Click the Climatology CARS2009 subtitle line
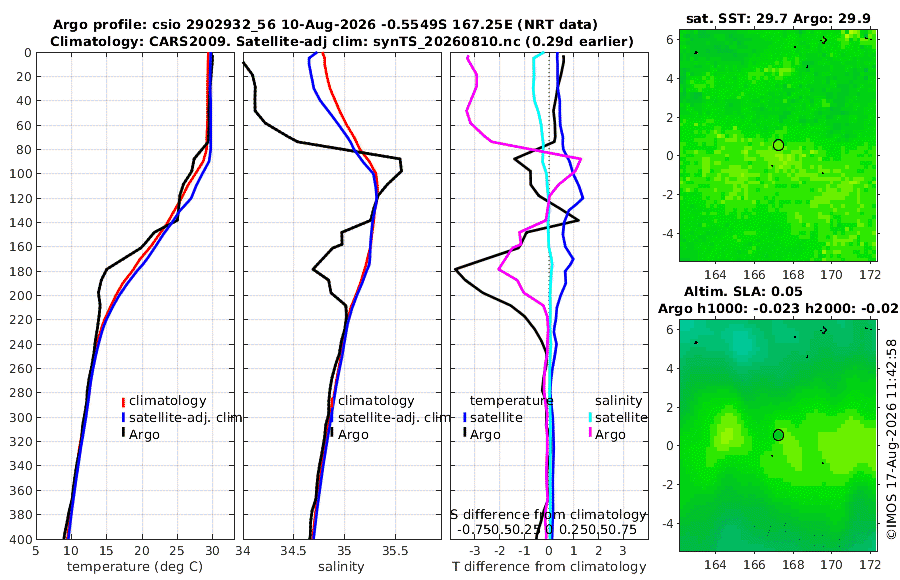Screen dimensions: 900x580 pyautogui.click(x=342, y=41)
